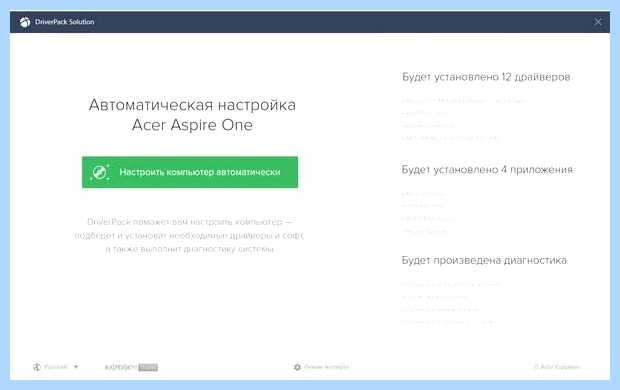This screenshot has height=390, width=620.
Task: Click the DriverPack description paragraph under the button
Action: click(x=189, y=235)
